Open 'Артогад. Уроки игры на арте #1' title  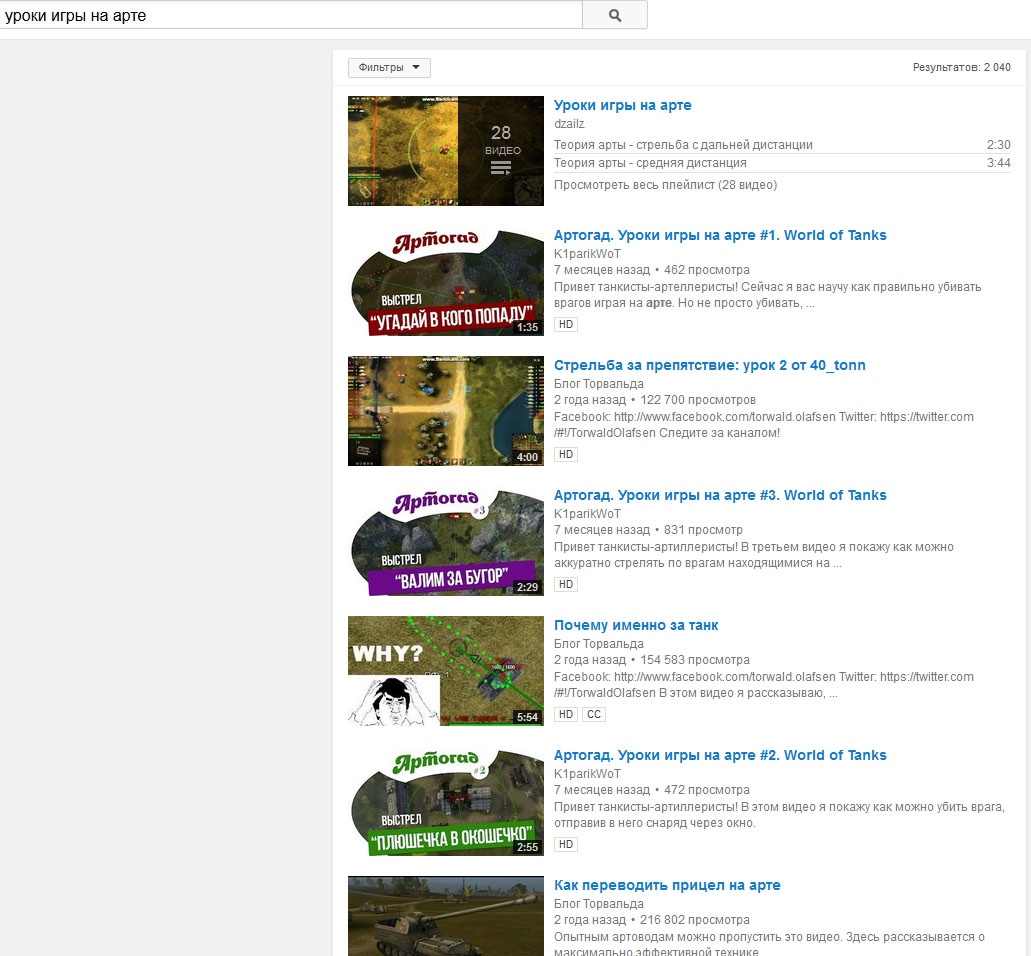(x=720, y=235)
